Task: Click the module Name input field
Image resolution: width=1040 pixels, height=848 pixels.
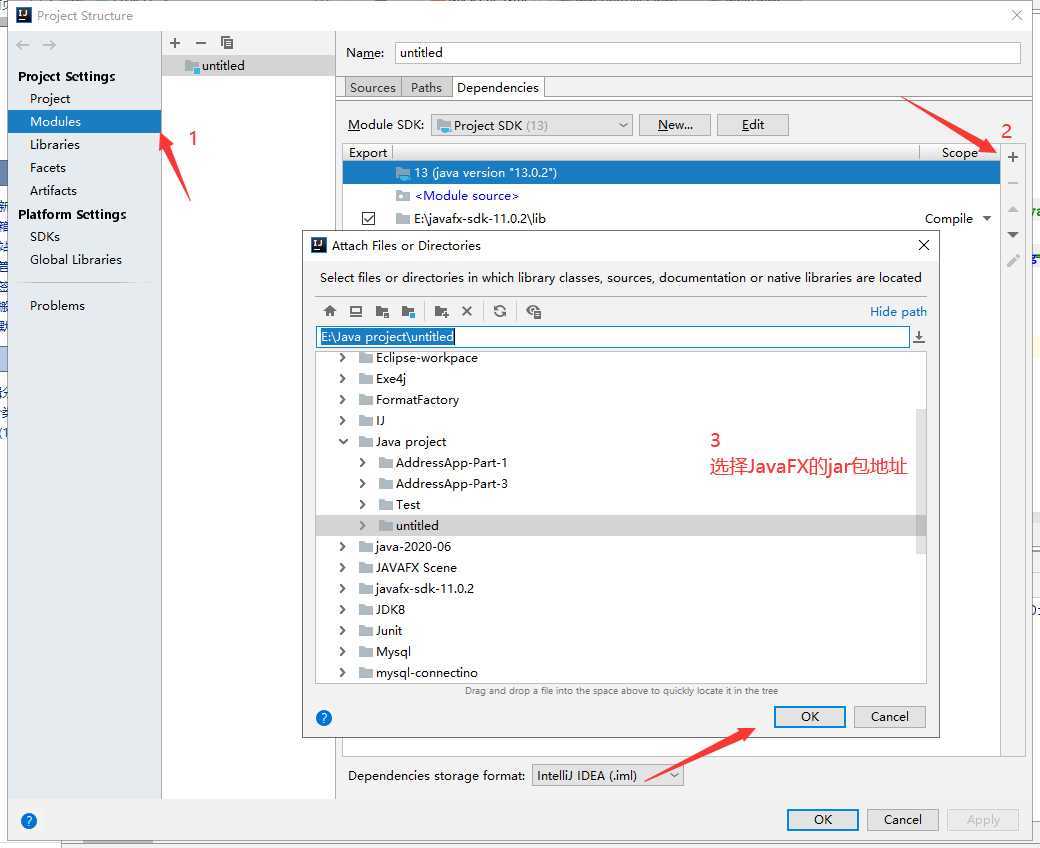Action: [708, 52]
